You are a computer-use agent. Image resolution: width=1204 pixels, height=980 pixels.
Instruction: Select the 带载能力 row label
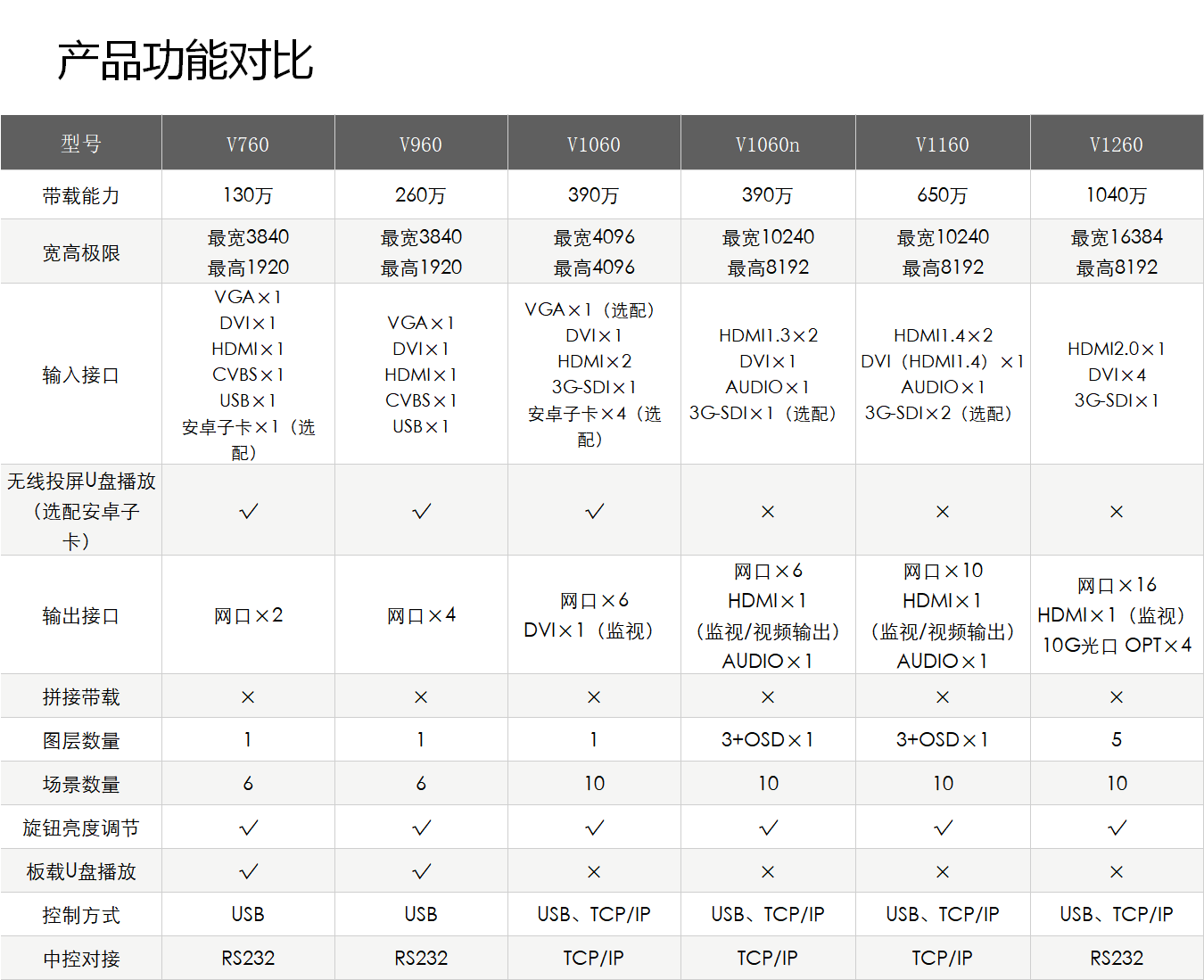point(80,194)
